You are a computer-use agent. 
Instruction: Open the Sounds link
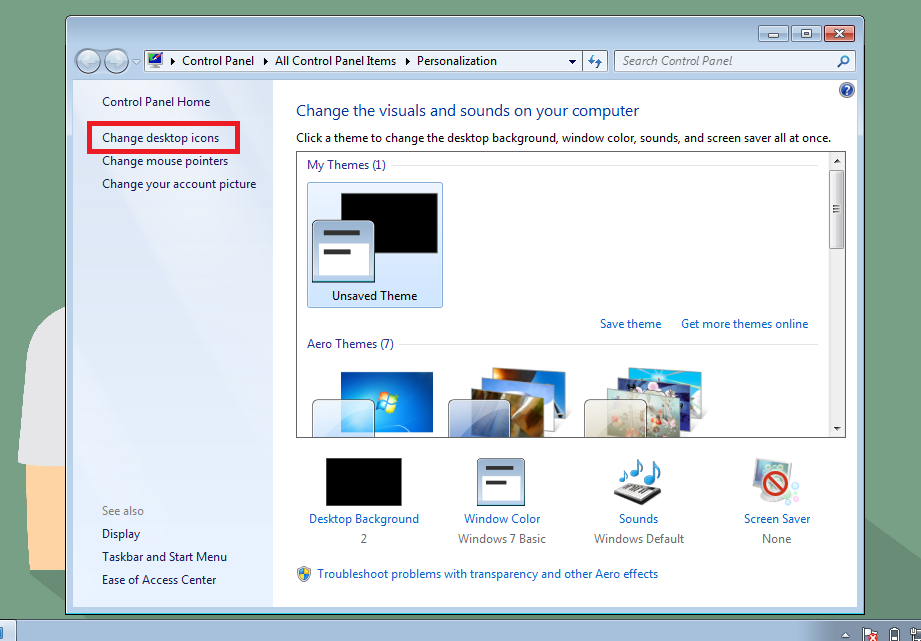coord(638,519)
